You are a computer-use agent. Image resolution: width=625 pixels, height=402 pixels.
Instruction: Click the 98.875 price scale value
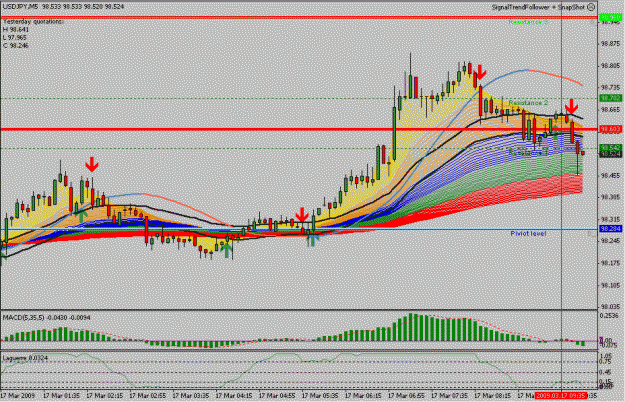[610, 44]
